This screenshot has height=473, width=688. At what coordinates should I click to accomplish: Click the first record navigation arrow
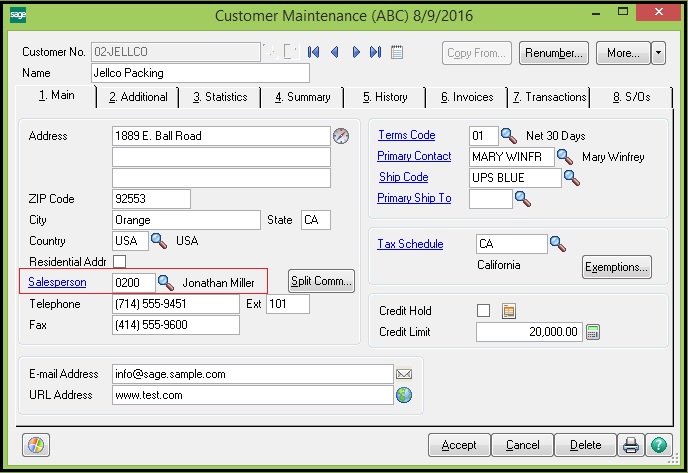point(314,52)
